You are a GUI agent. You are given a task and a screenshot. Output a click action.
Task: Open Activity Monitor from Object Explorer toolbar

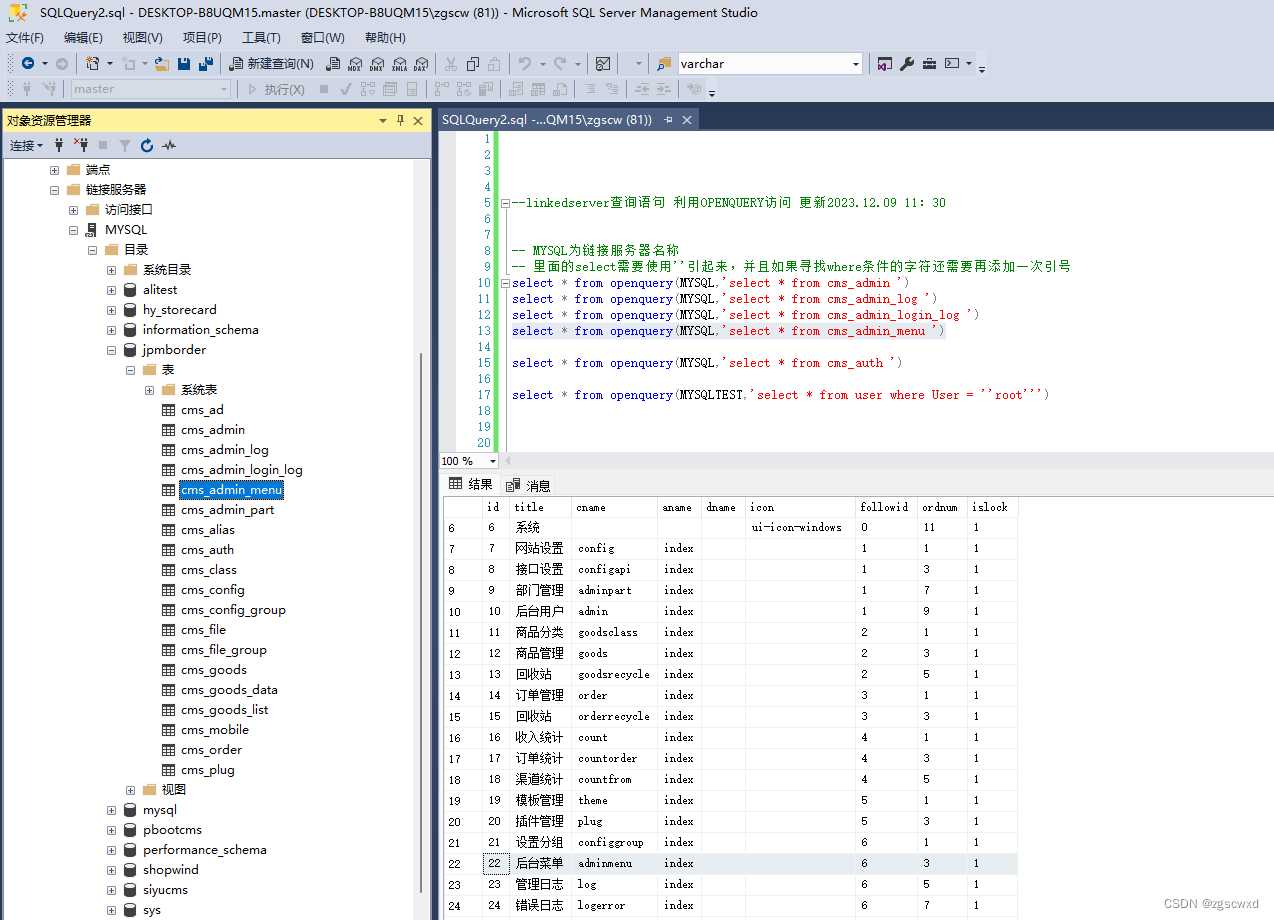[x=168, y=145]
